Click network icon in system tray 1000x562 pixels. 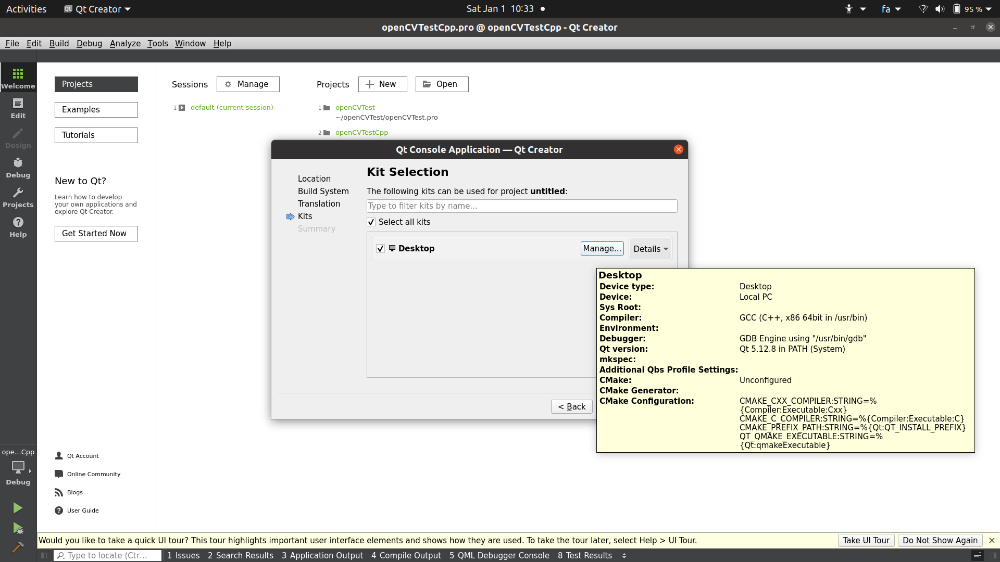[x=923, y=9]
